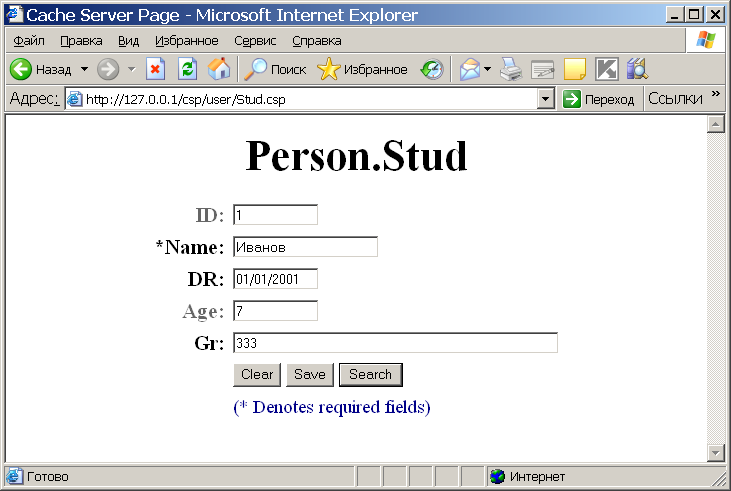
Task: Click the Clear button
Action: pyautogui.click(x=257, y=375)
